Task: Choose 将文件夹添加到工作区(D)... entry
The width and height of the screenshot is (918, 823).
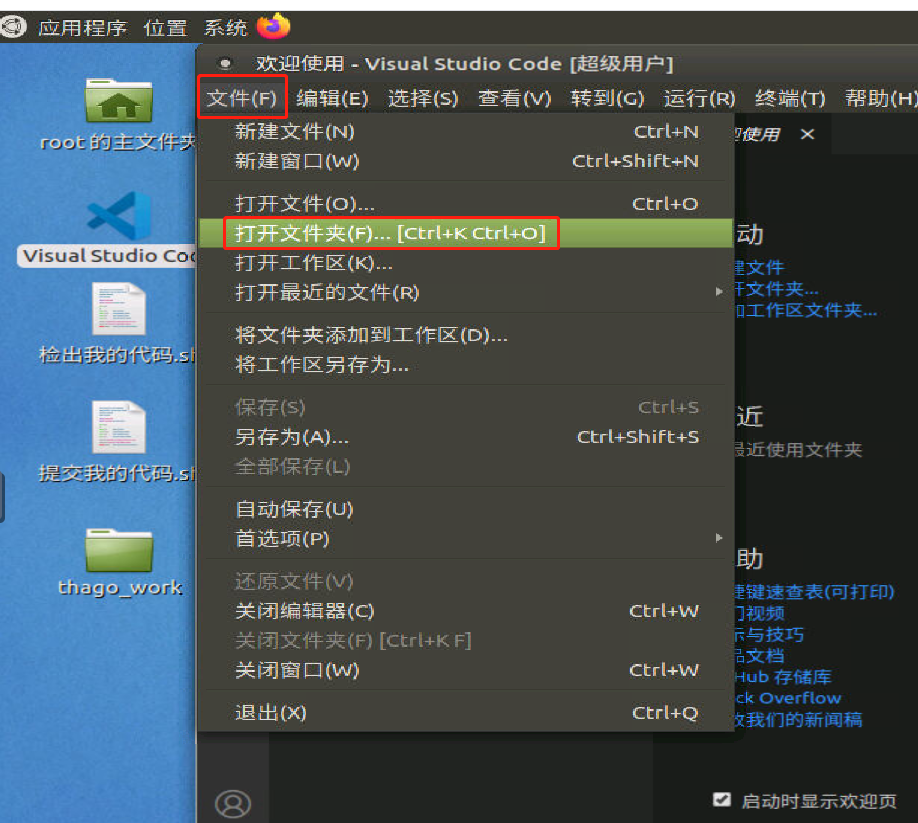Action: (465, 335)
